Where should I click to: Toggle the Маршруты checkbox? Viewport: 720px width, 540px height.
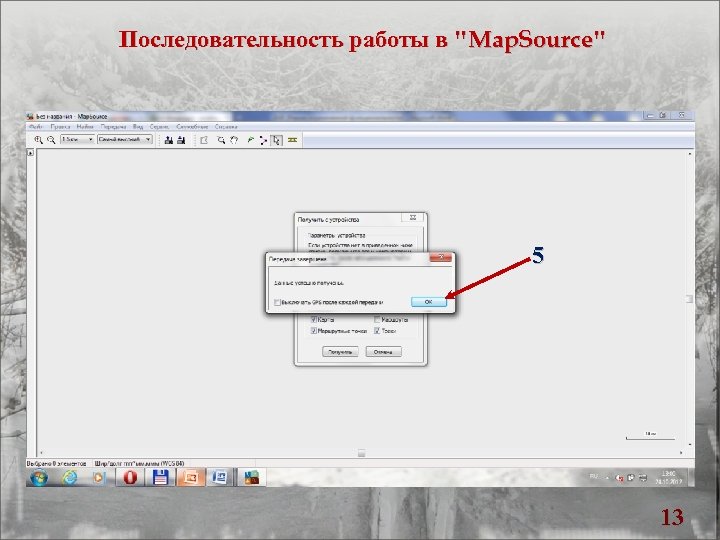(377, 319)
